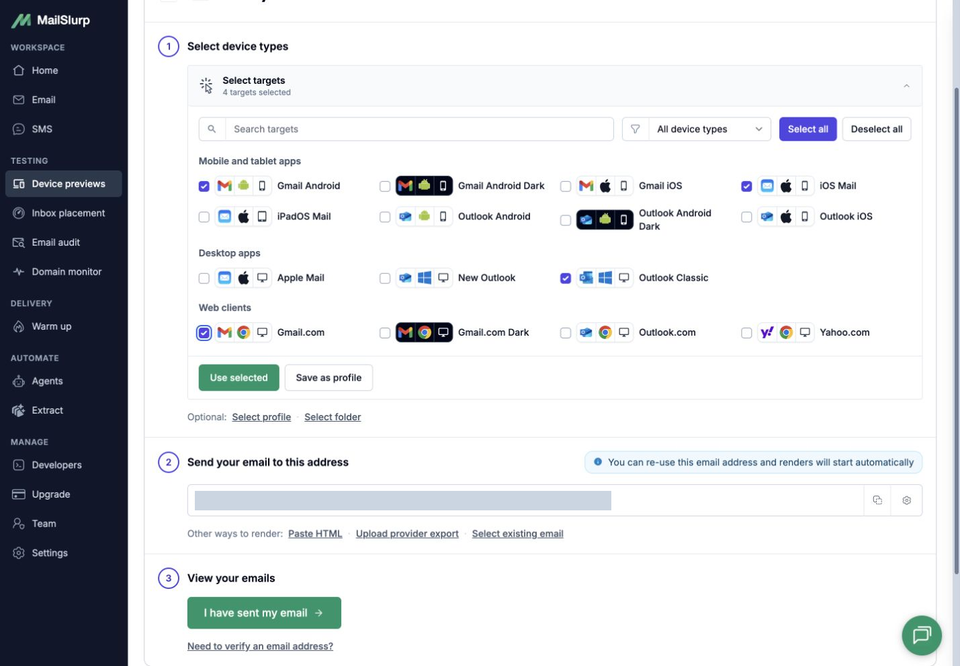Open Inbox placement page
The height and width of the screenshot is (666, 960).
[64, 213]
